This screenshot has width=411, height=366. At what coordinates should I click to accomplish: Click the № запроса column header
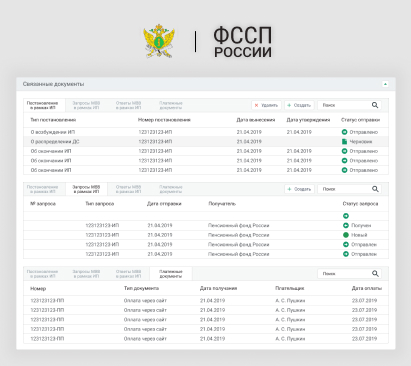[x=43, y=204]
